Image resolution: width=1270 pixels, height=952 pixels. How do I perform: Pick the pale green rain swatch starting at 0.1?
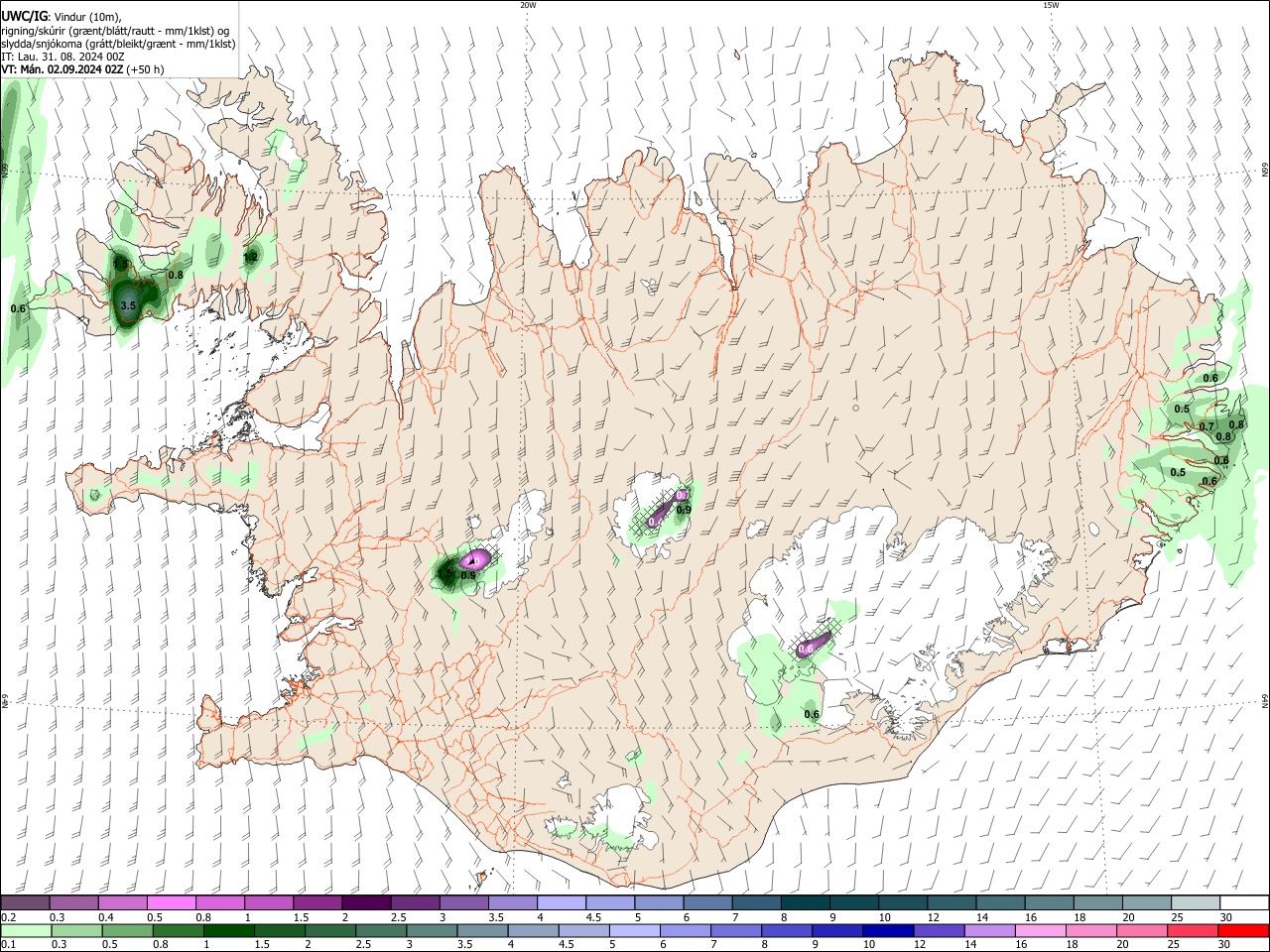[x=26, y=930]
